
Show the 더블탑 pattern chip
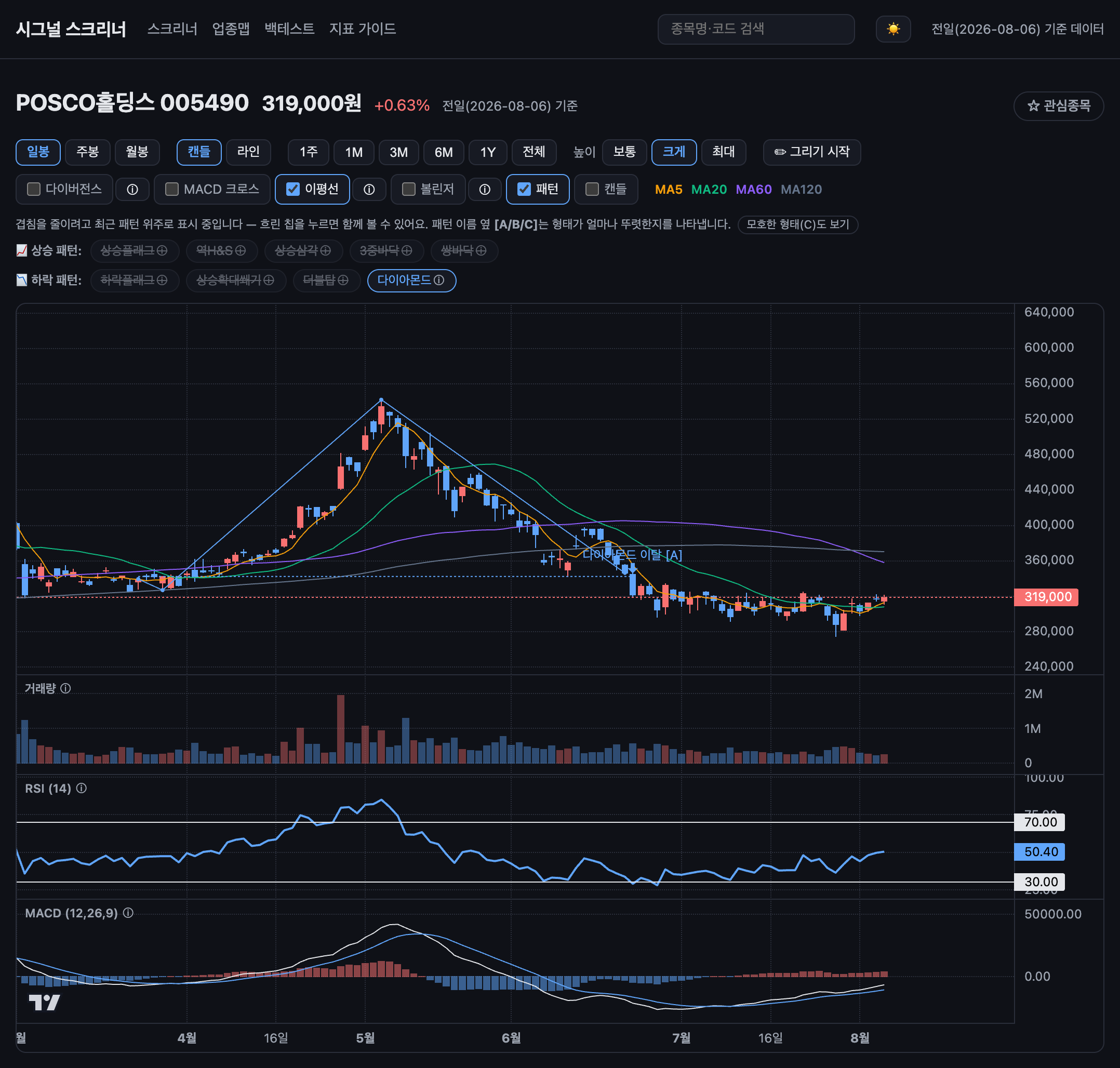(x=326, y=280)
